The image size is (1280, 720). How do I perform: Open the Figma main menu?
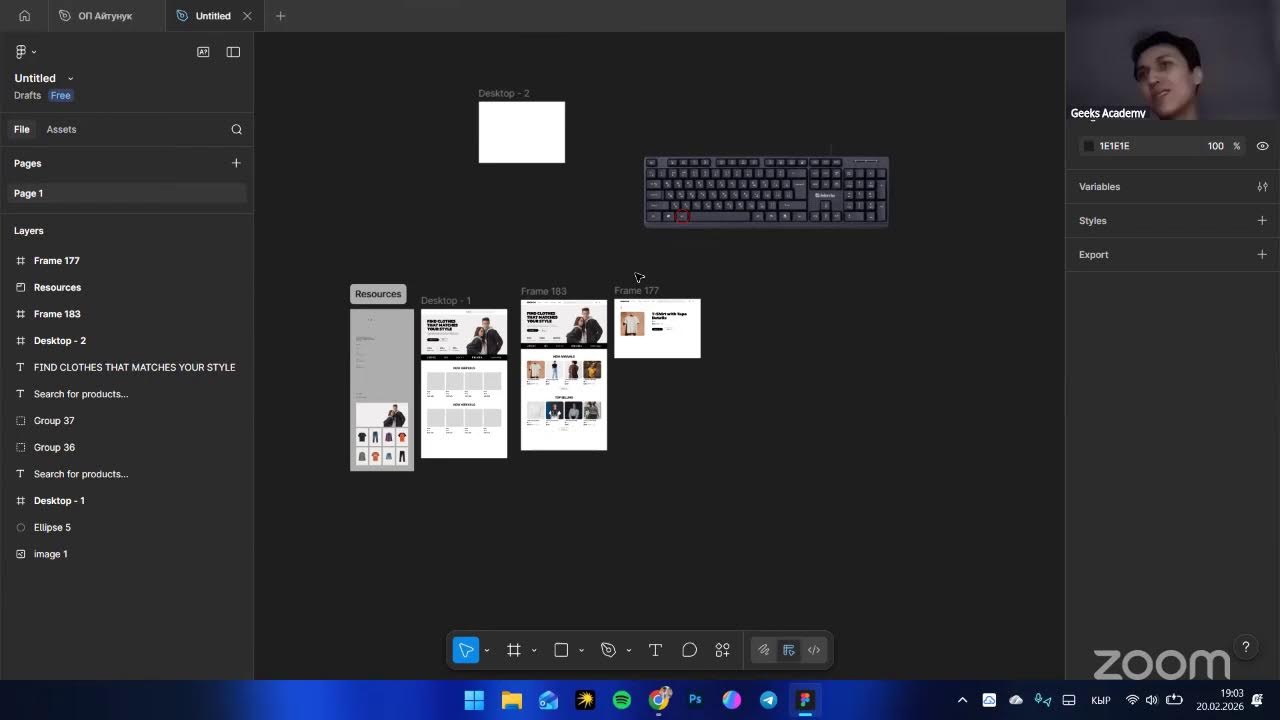25,52
